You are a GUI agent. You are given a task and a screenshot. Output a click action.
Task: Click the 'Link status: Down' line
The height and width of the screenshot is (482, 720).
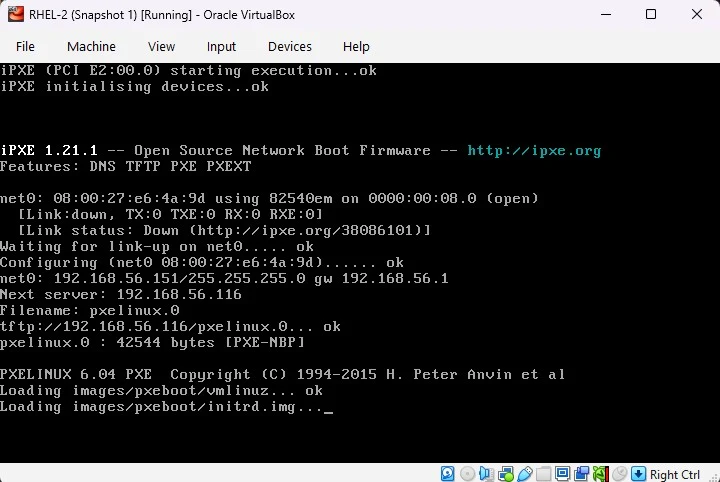(224, 230)
